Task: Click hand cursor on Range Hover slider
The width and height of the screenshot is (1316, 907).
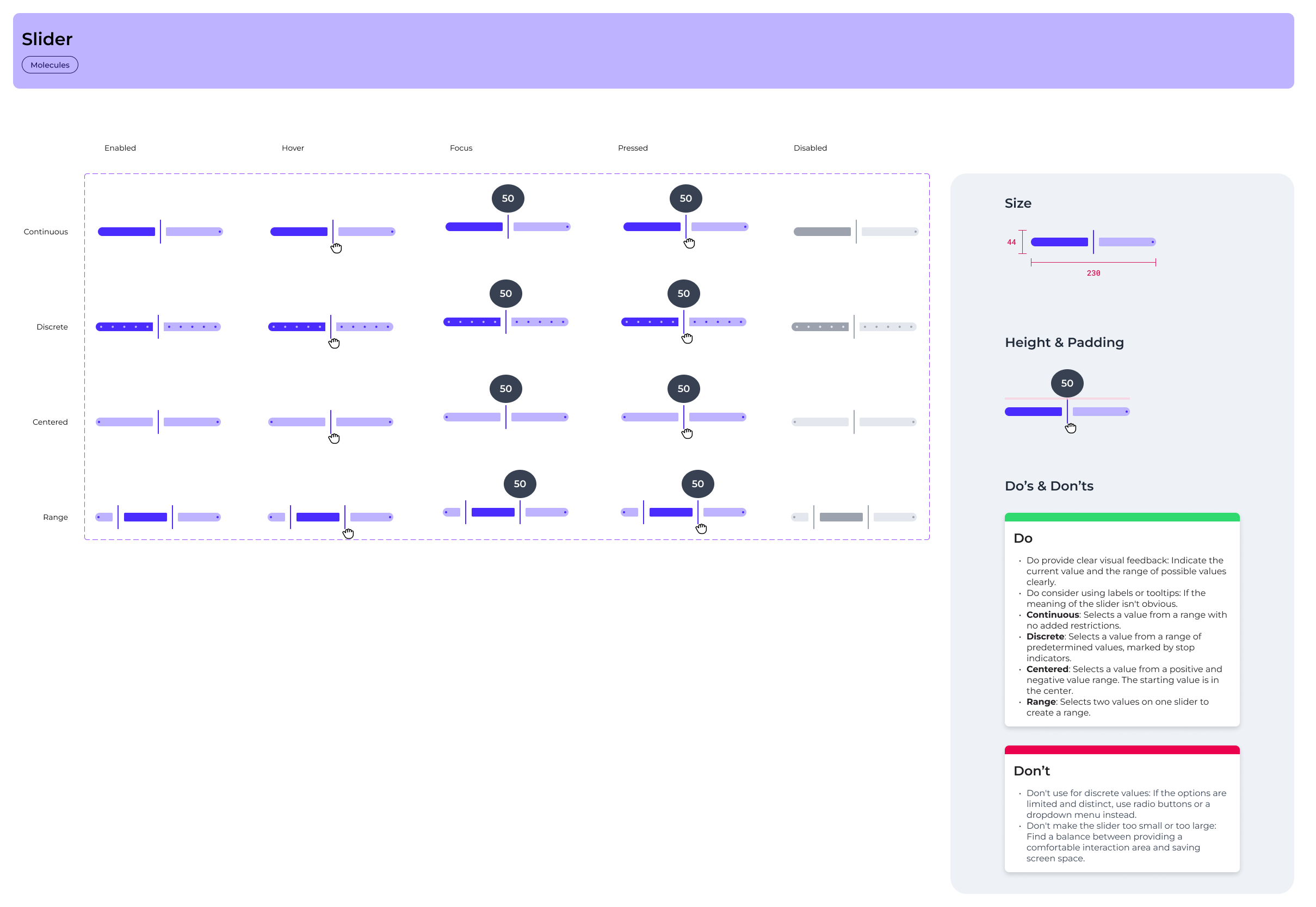Action: (x=349, y=533)
